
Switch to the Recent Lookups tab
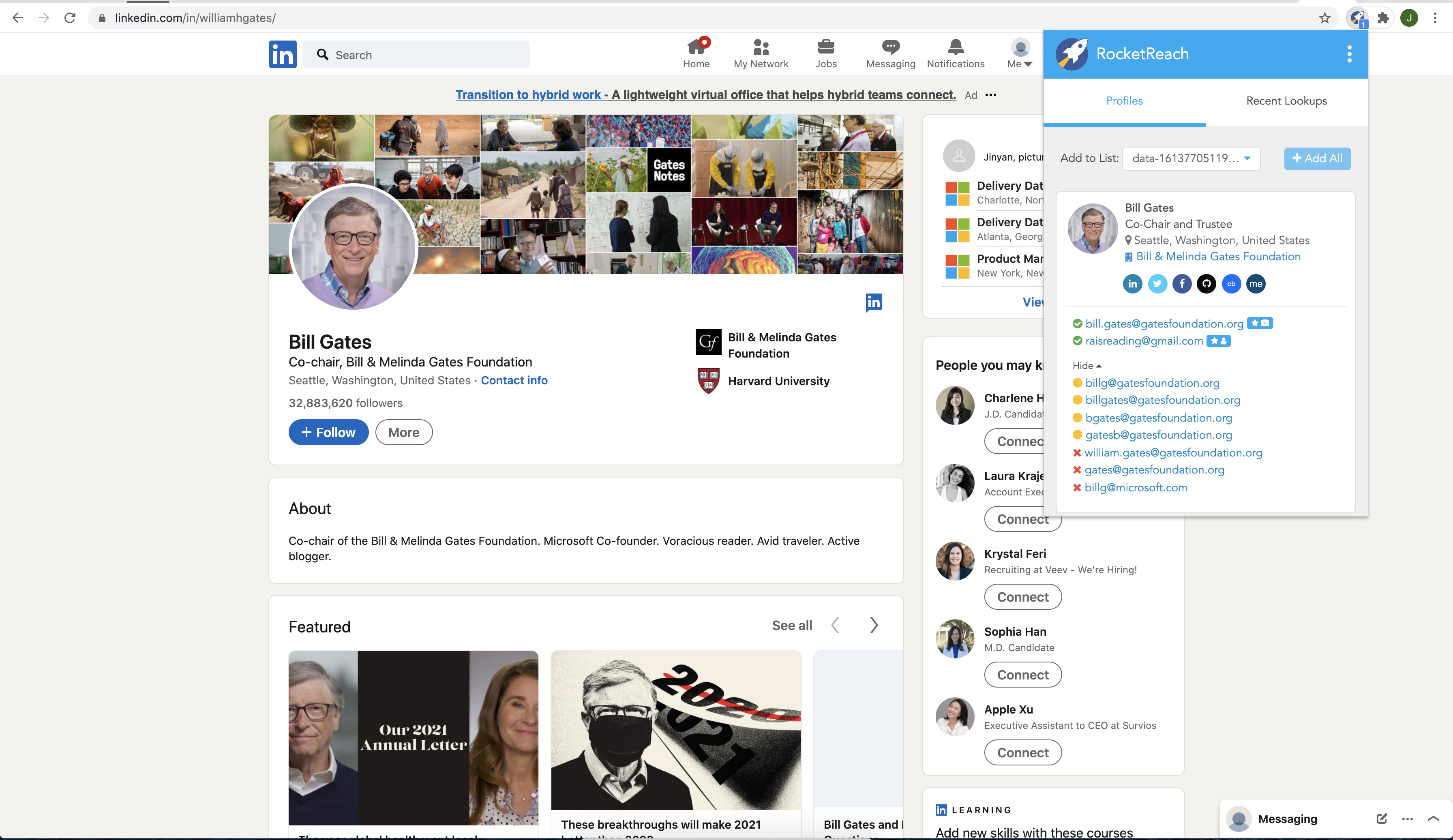[x=1286, y=101]
